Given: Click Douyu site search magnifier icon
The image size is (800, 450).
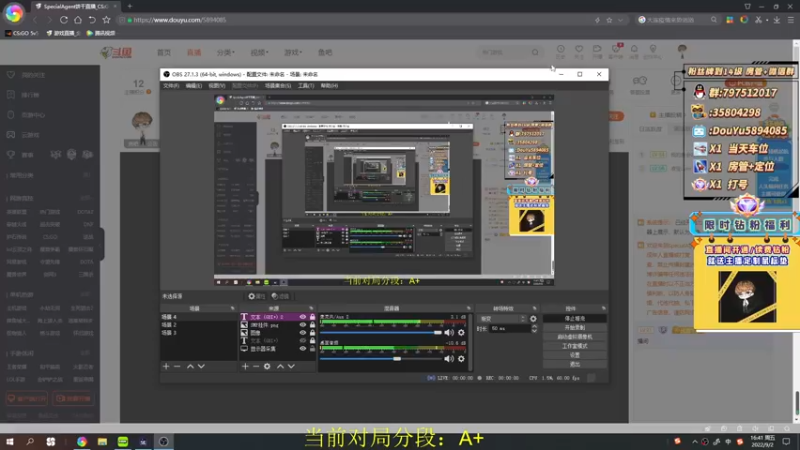Looking at the screenshot, I should 535,52.
